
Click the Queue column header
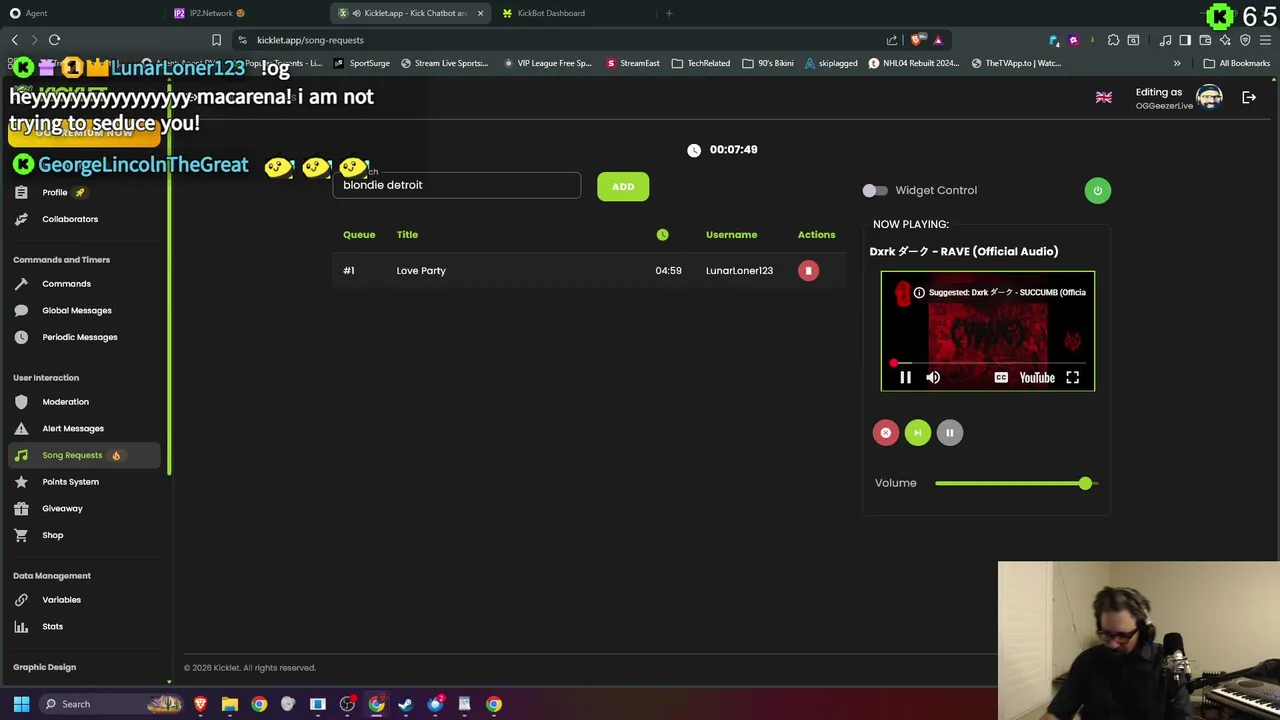click(359, 235)
